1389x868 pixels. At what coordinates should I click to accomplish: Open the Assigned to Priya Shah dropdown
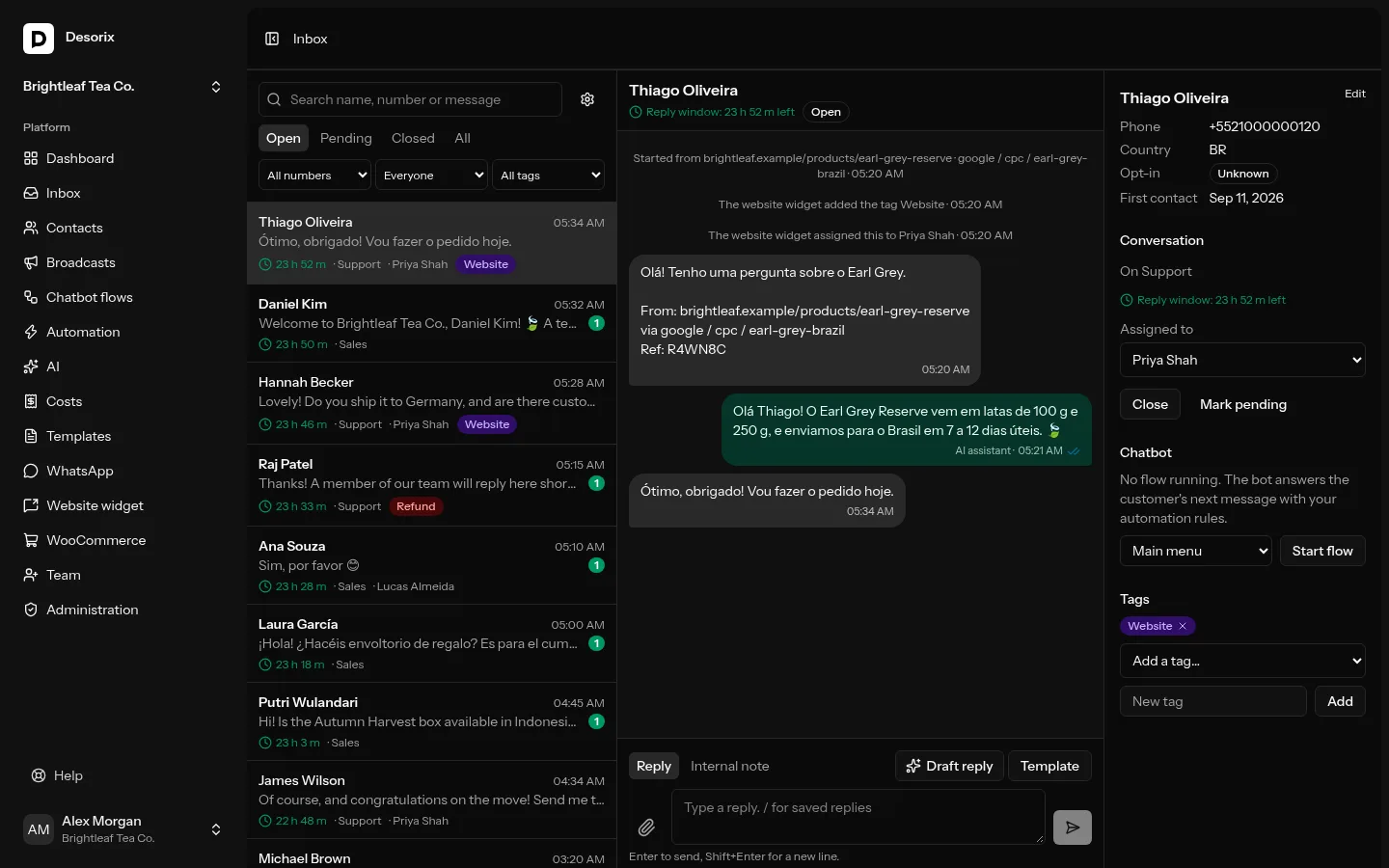click(x=1242, y=360)
